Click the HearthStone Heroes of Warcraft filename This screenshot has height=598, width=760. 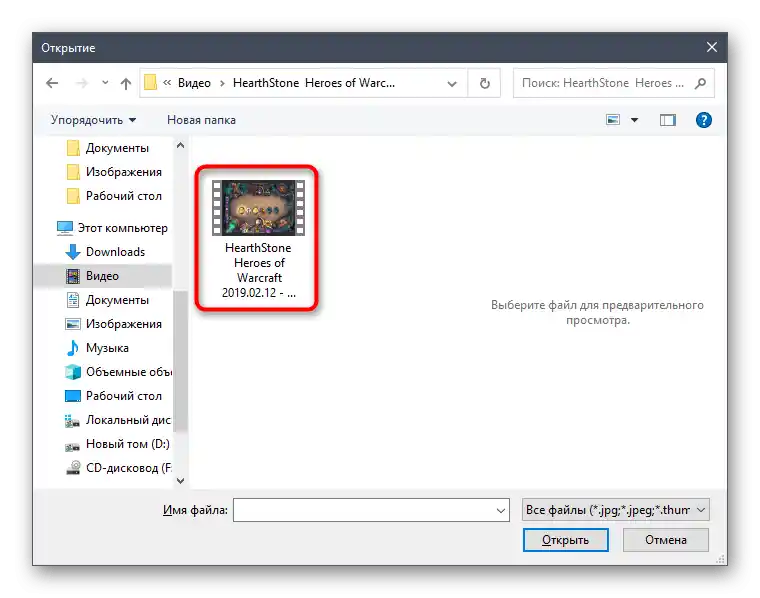(x=258, y=270)
